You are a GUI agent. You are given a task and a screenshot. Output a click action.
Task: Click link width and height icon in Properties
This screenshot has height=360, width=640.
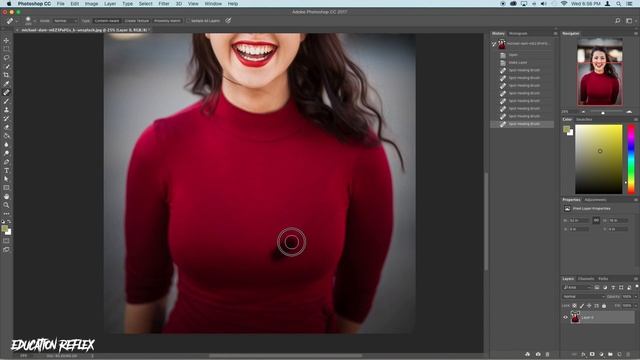point(596,220)
